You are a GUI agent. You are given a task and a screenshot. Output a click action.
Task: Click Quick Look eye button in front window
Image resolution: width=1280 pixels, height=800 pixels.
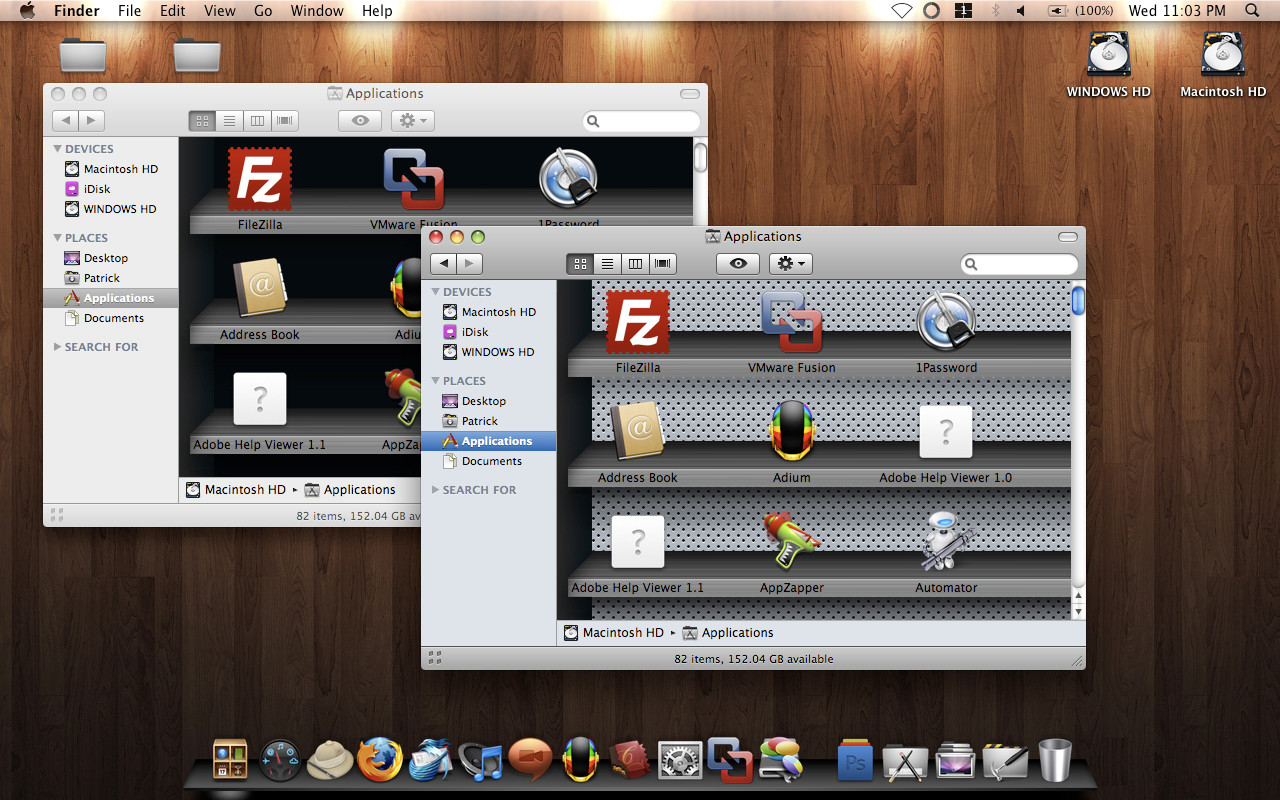click(738, 264)
